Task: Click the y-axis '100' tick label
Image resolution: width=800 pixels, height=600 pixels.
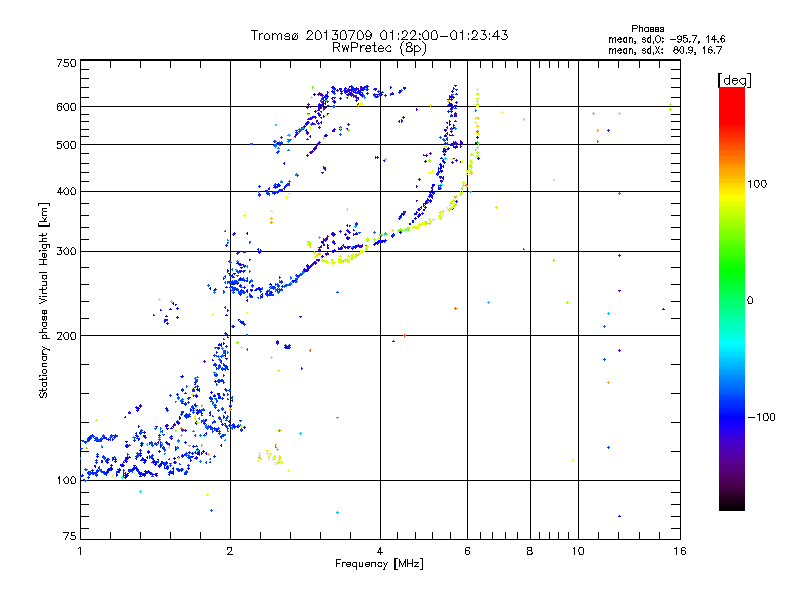Action: (x=67, y=481)
